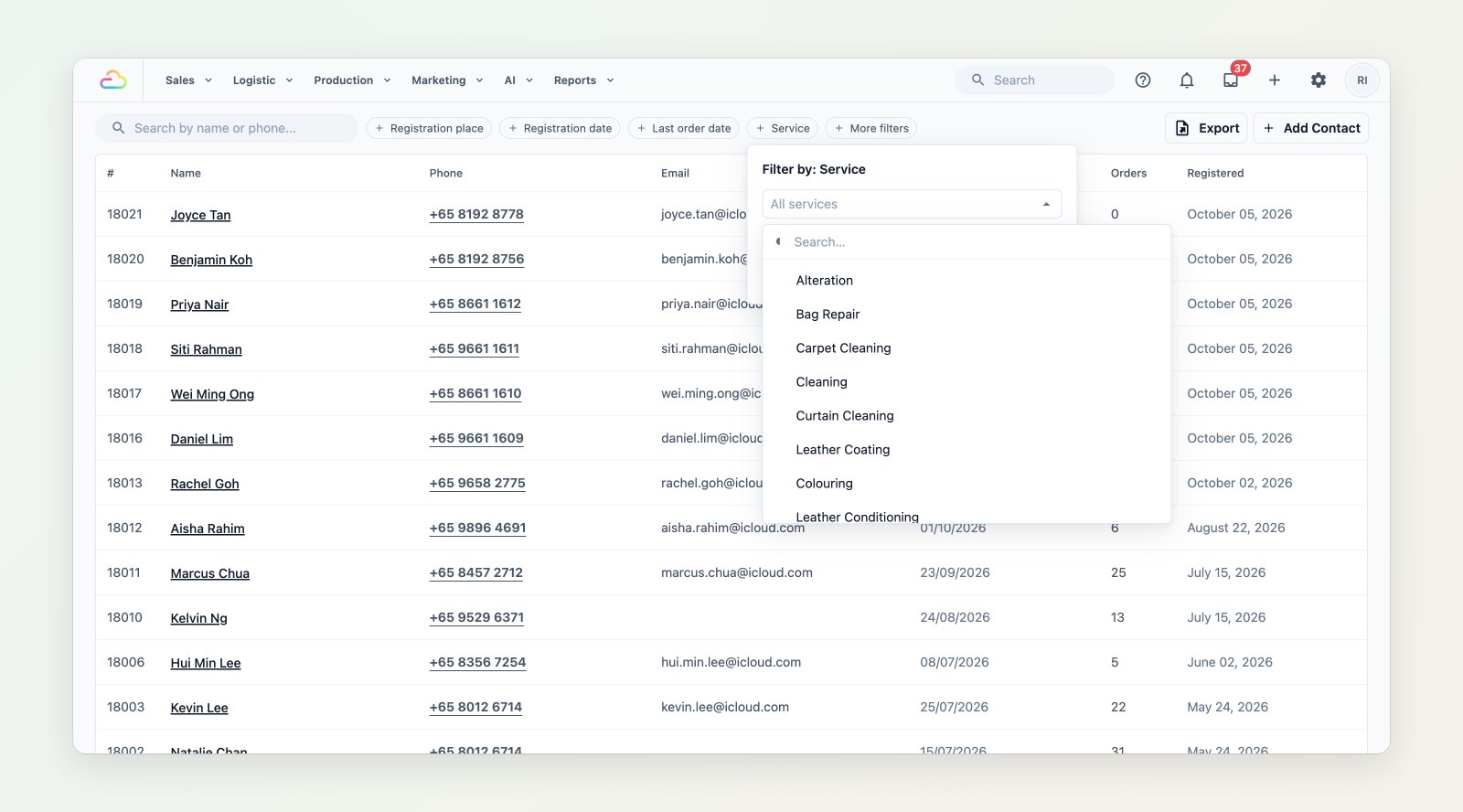Expand the Production menu

point(352,80)
